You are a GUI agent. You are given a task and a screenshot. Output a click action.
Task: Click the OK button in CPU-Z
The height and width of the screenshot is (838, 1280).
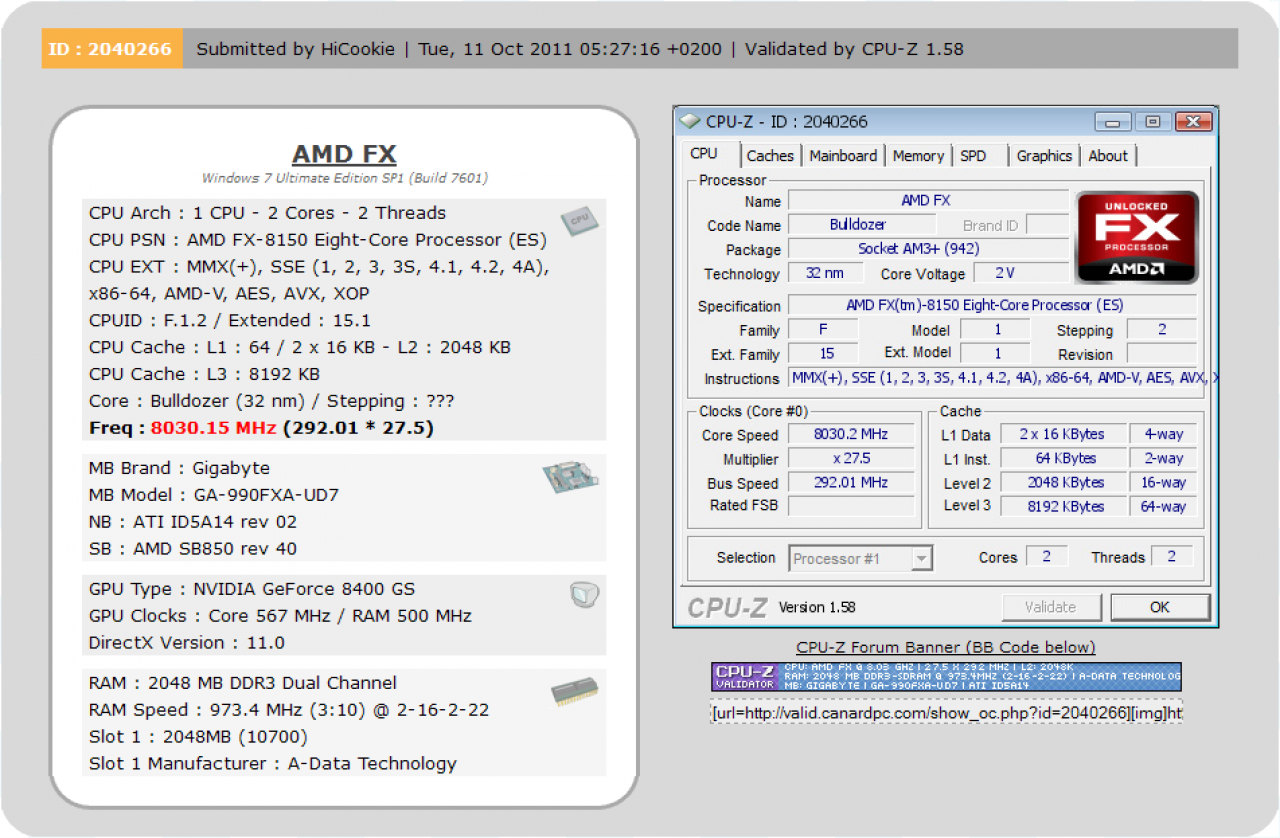pyautogui.click(x=1160, y=607)
